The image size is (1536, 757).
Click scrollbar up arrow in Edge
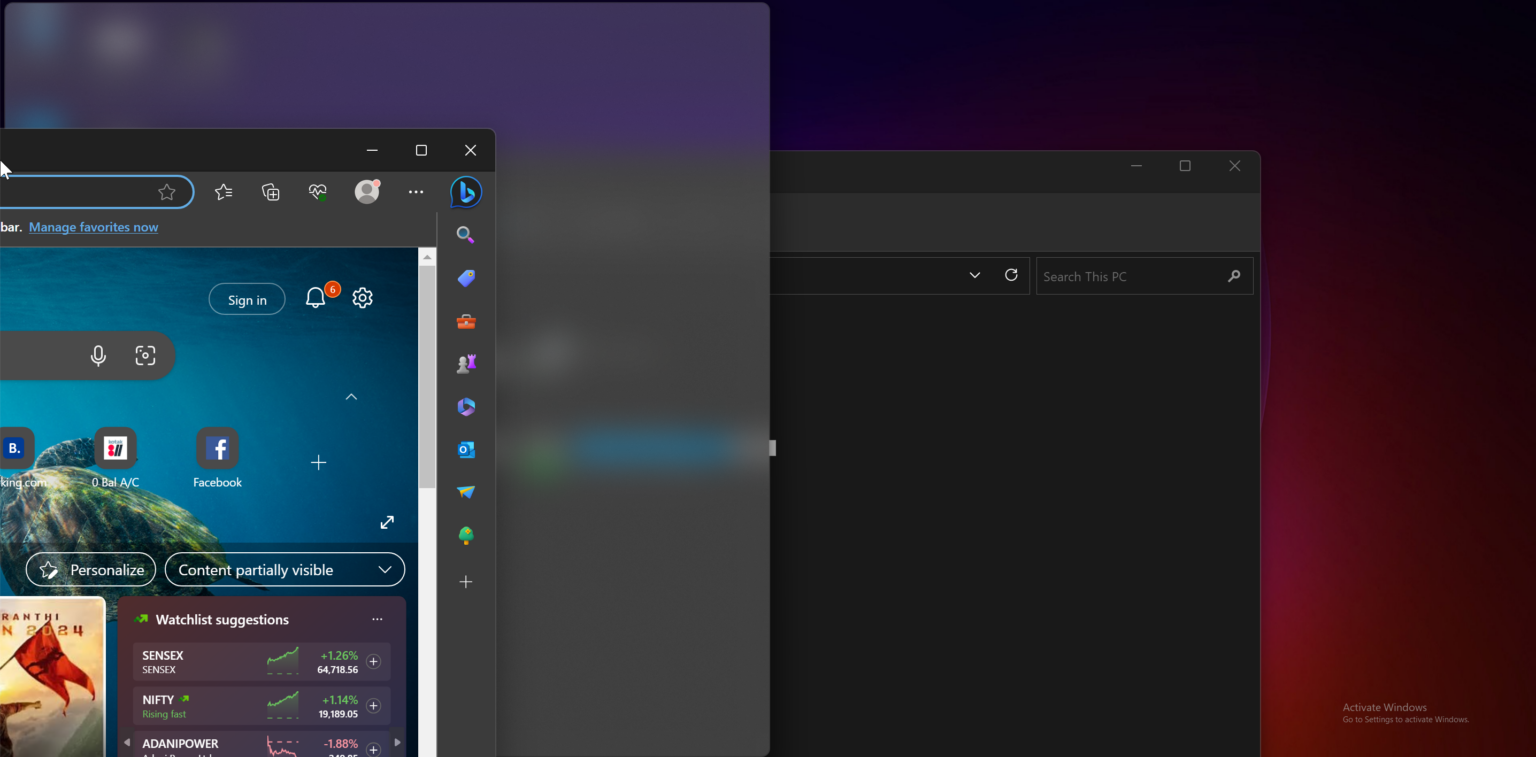pos(427,257)
